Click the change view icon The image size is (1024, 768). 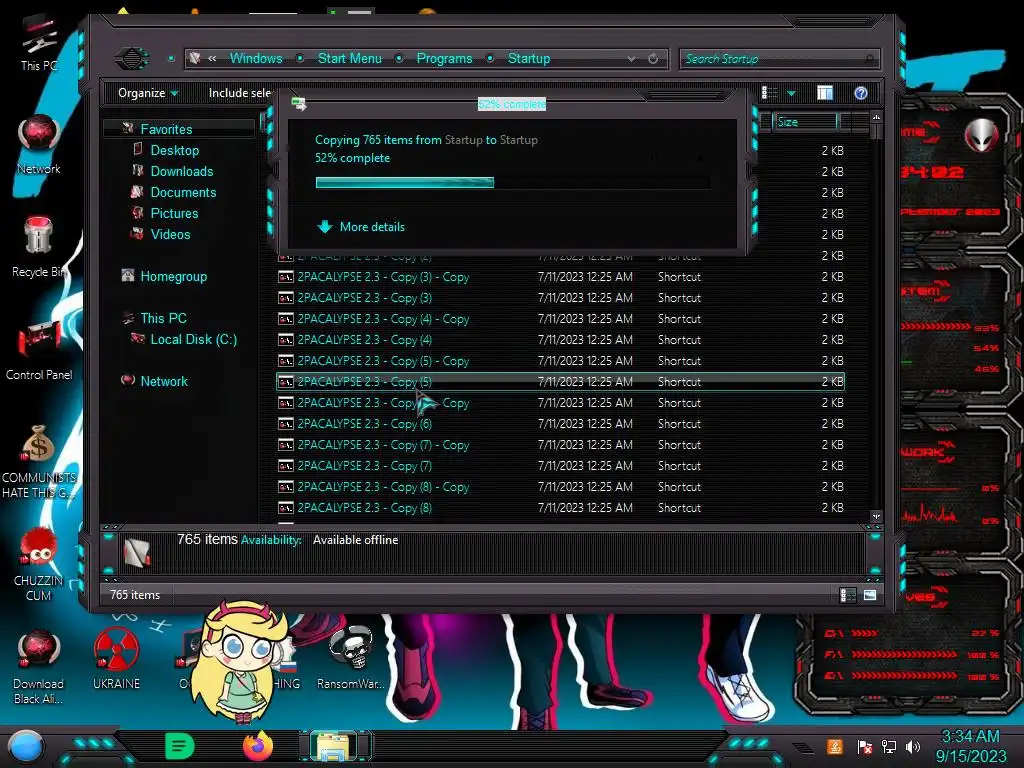(770, 93)
